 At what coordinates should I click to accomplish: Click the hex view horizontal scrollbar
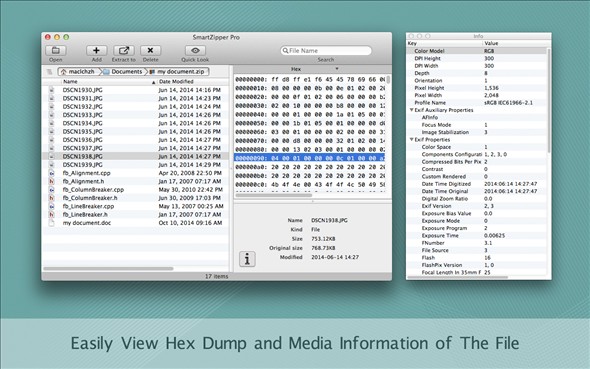click(x=274, y=195)
